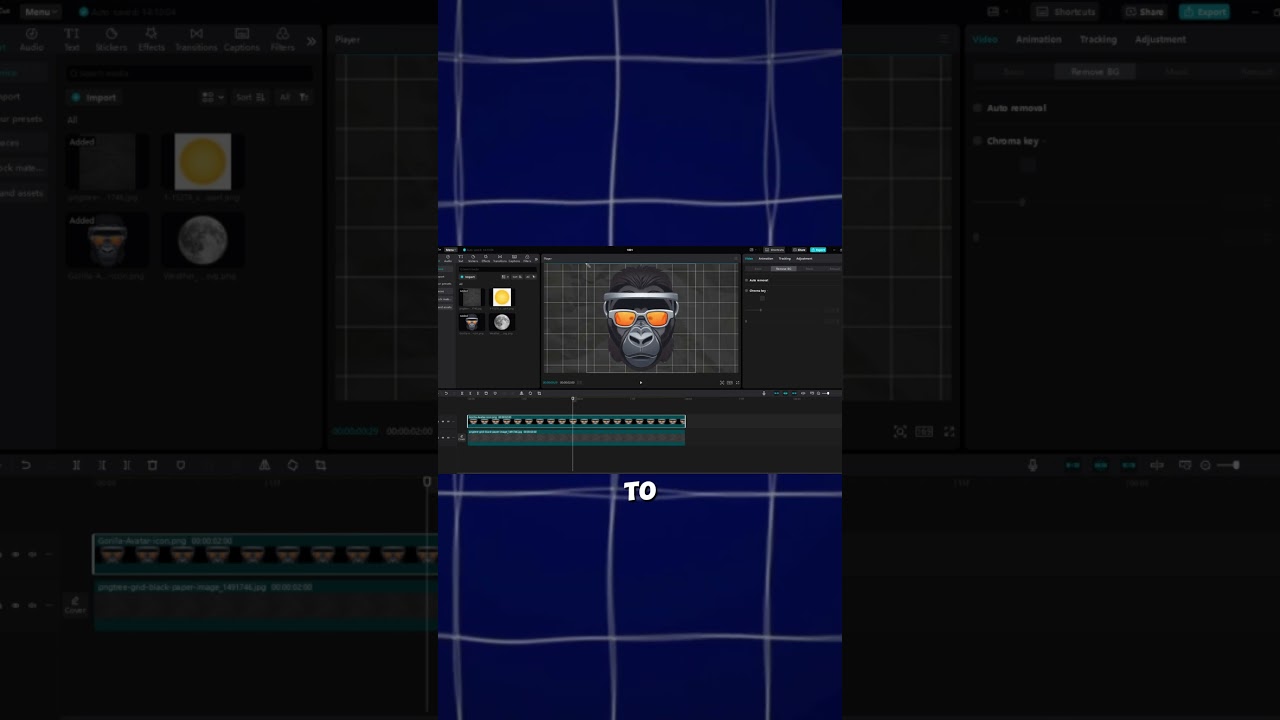Open Player panel menu icon in large backdrop
1280x720 pixels.
pos(944,40)
